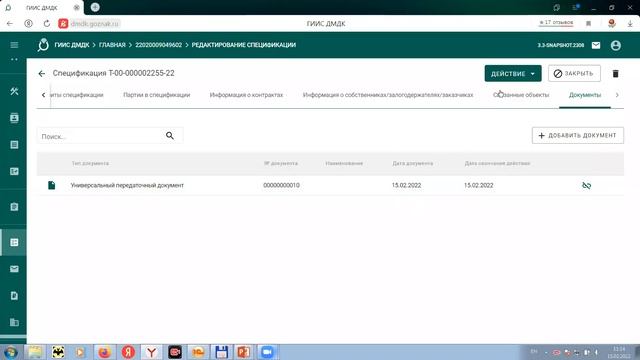
Task: Sort by Тип документа column header
Action: tap(90, 163)
